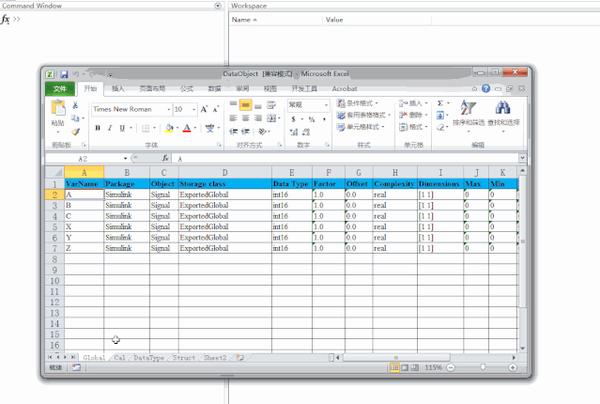Click the zoom slider handle
The height and width of the screenshot is (404, 600).
[483, 367]
